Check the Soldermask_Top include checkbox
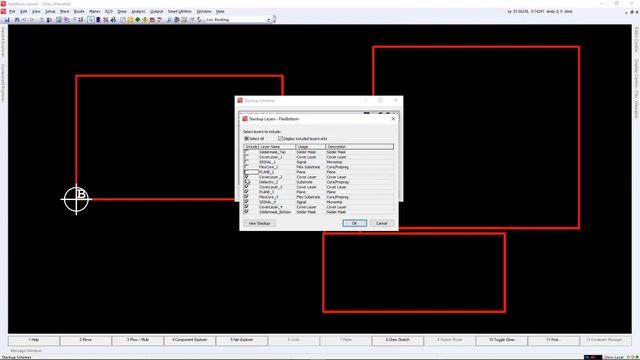This screenshot has height=360, width=640. (x=246, y=152)
